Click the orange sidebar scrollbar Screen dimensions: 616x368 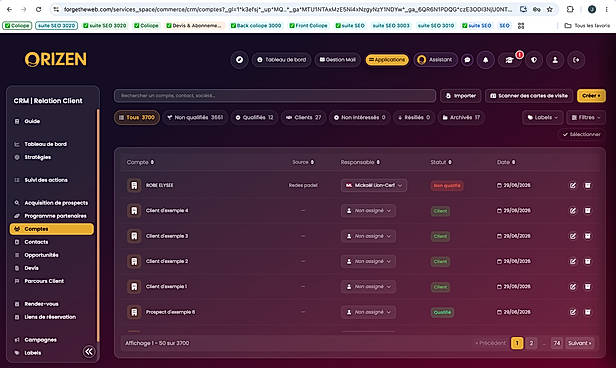[97, 225]
